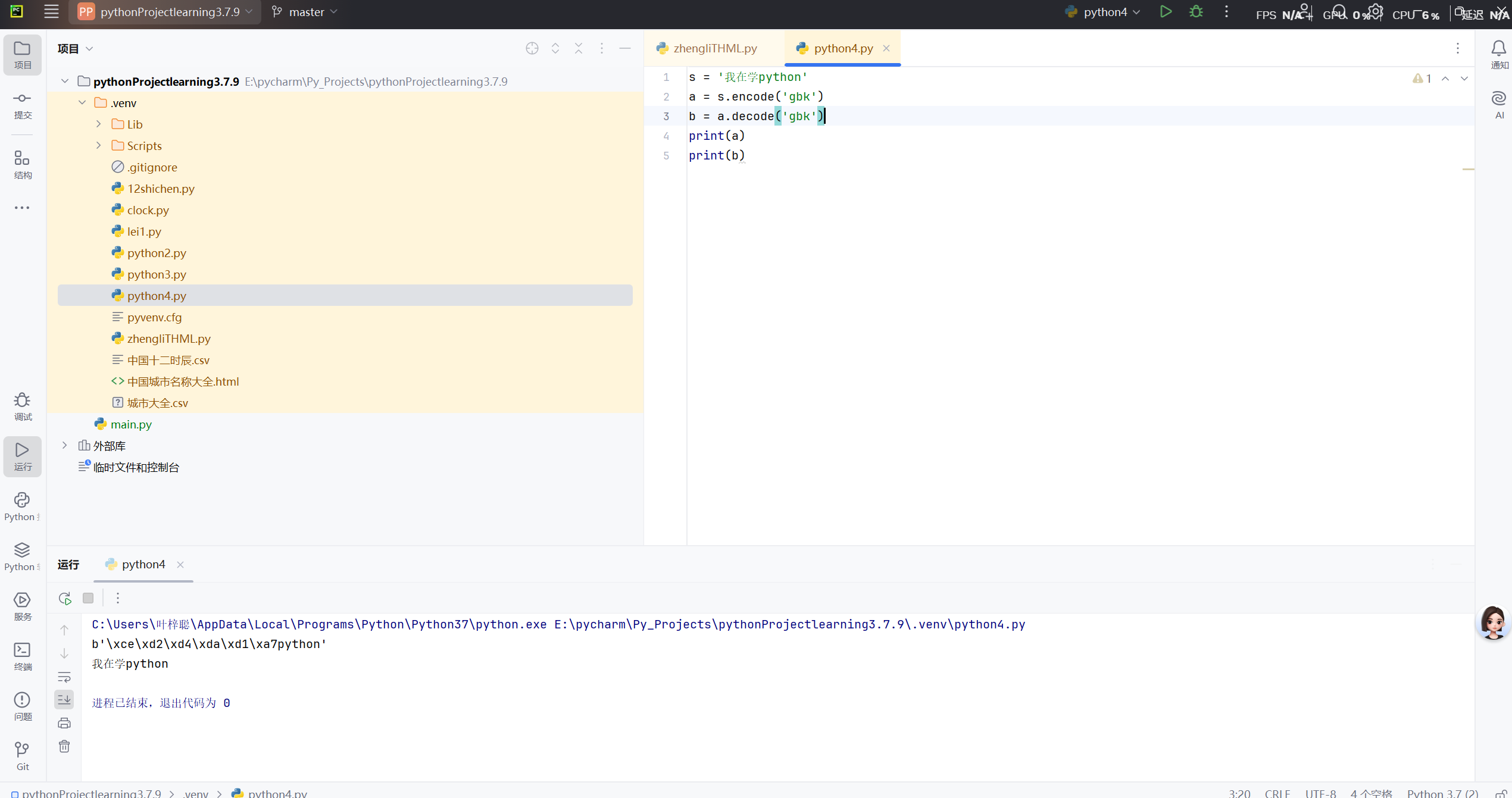Start debugging with the bug icon
1512x798 pixels.
[1196, 12]
